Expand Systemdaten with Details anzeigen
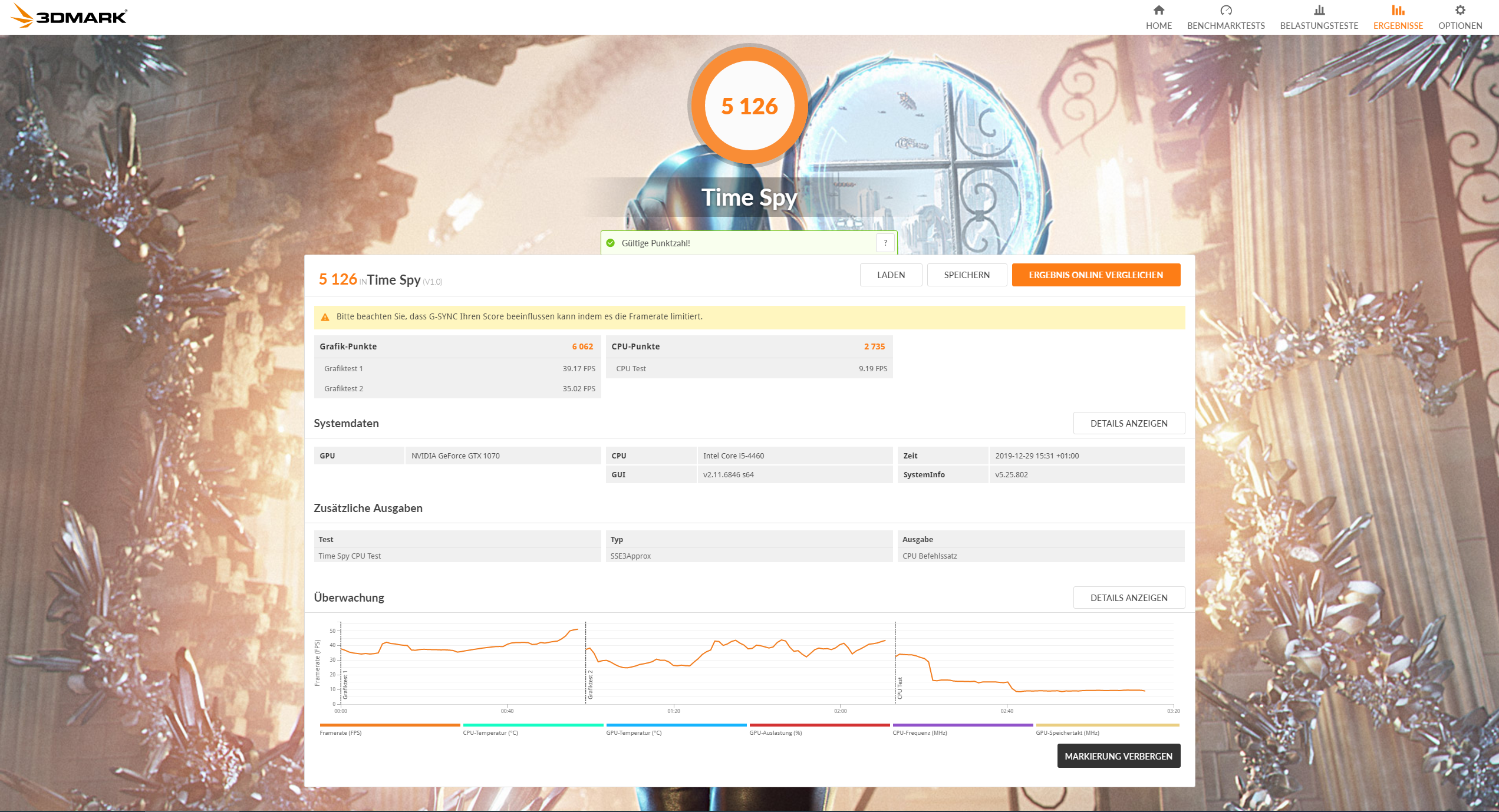The width and height of the screenshot is (1499, 812). coord(1128,423)
